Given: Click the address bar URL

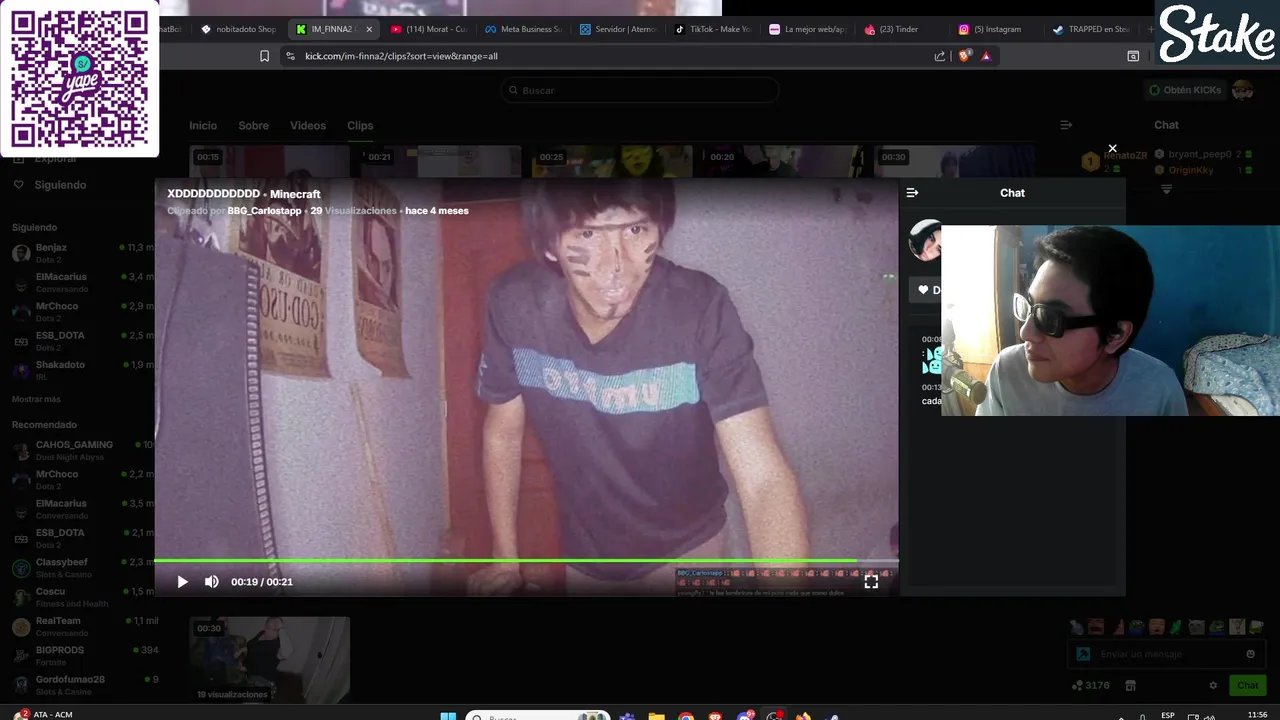Looking at the screenshot, I should point(401,56).
